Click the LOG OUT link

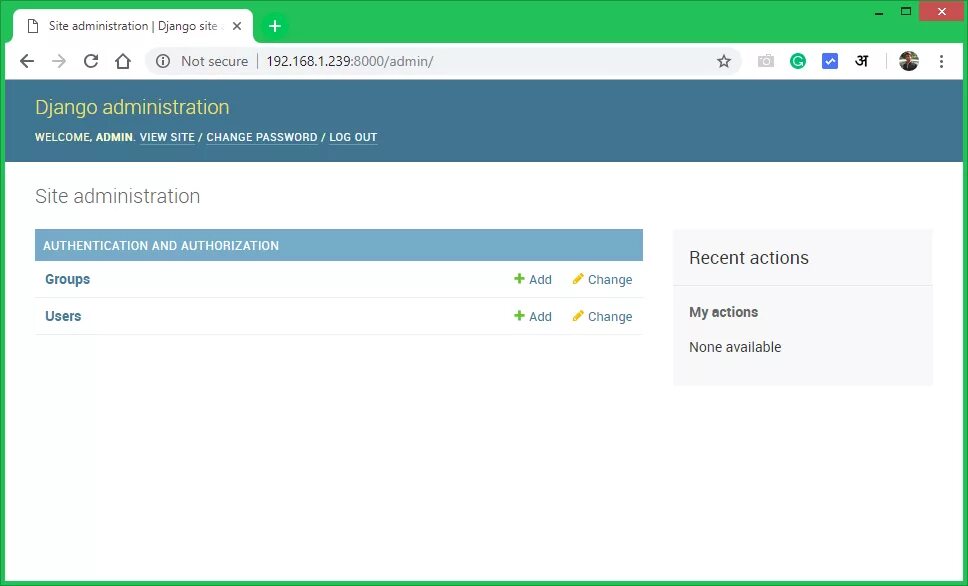coord(353,137)
